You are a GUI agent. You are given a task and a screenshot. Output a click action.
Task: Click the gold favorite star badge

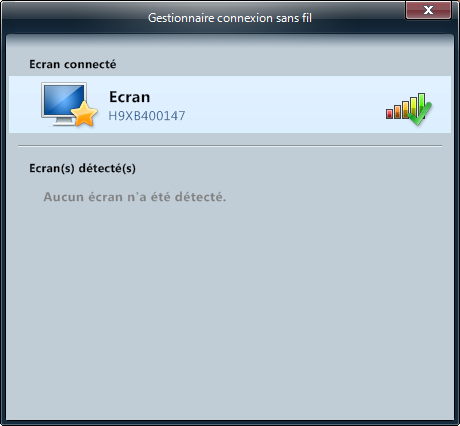tap(84, 114)
